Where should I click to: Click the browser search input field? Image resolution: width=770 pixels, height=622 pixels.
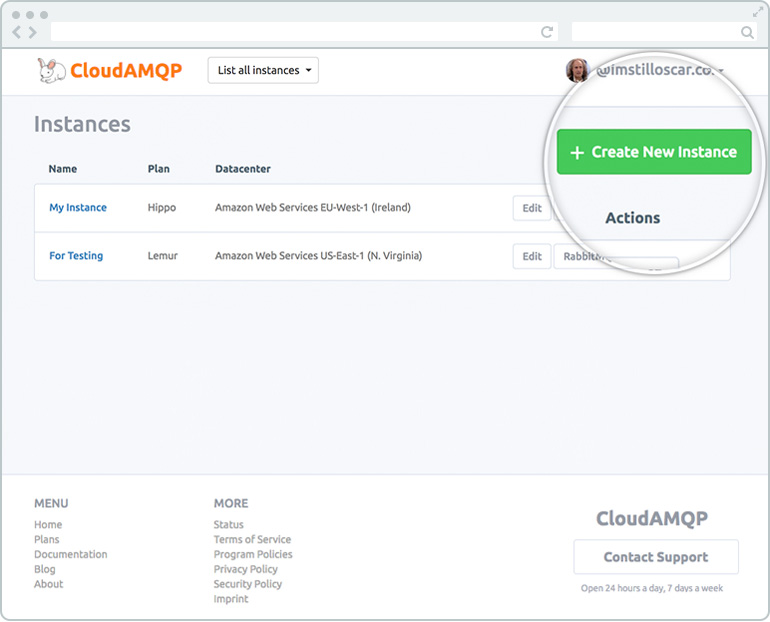(x=663, y=32)
